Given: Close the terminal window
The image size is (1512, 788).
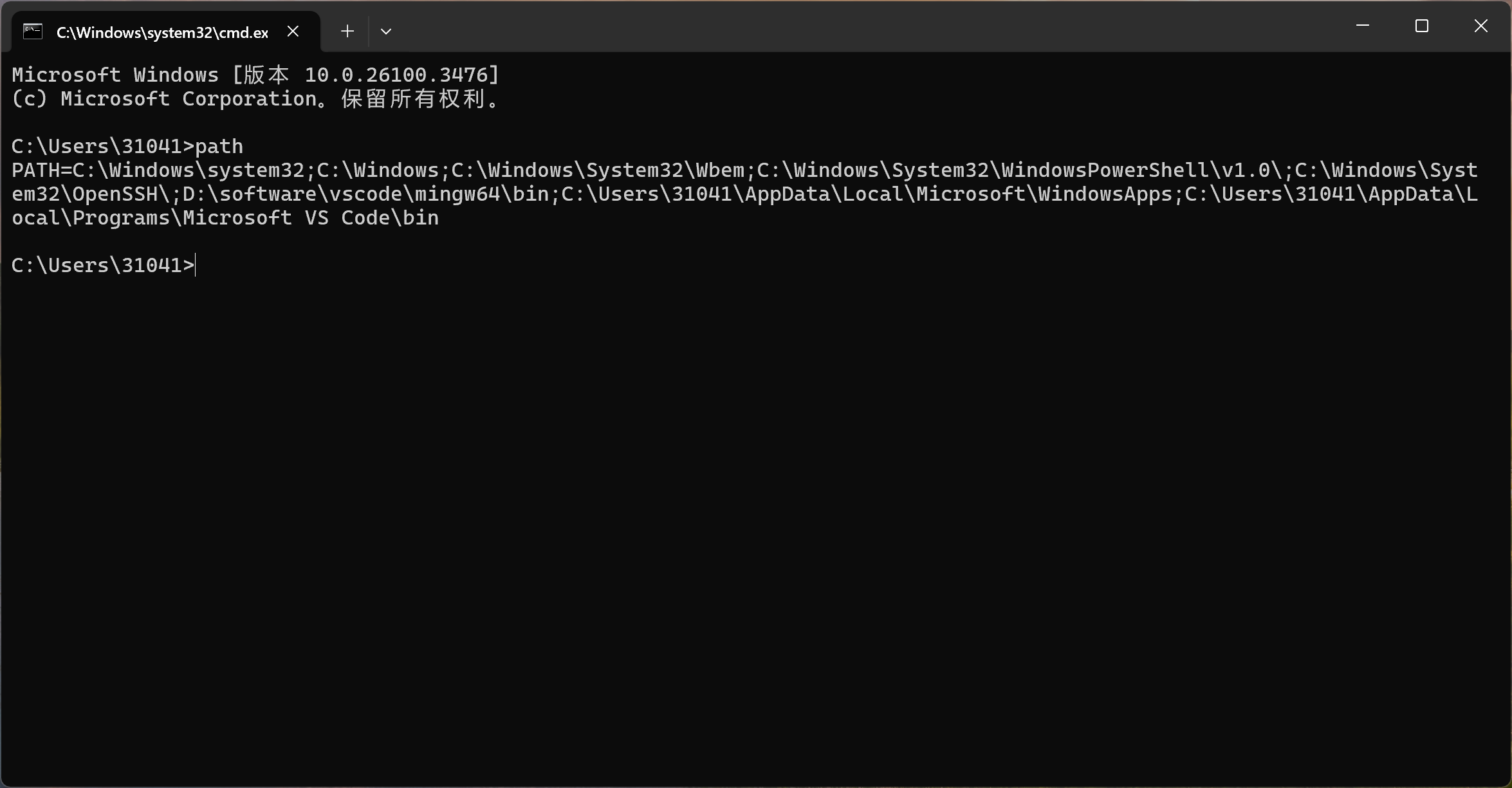Looking at the screenshot, I should click(1480, 26).
